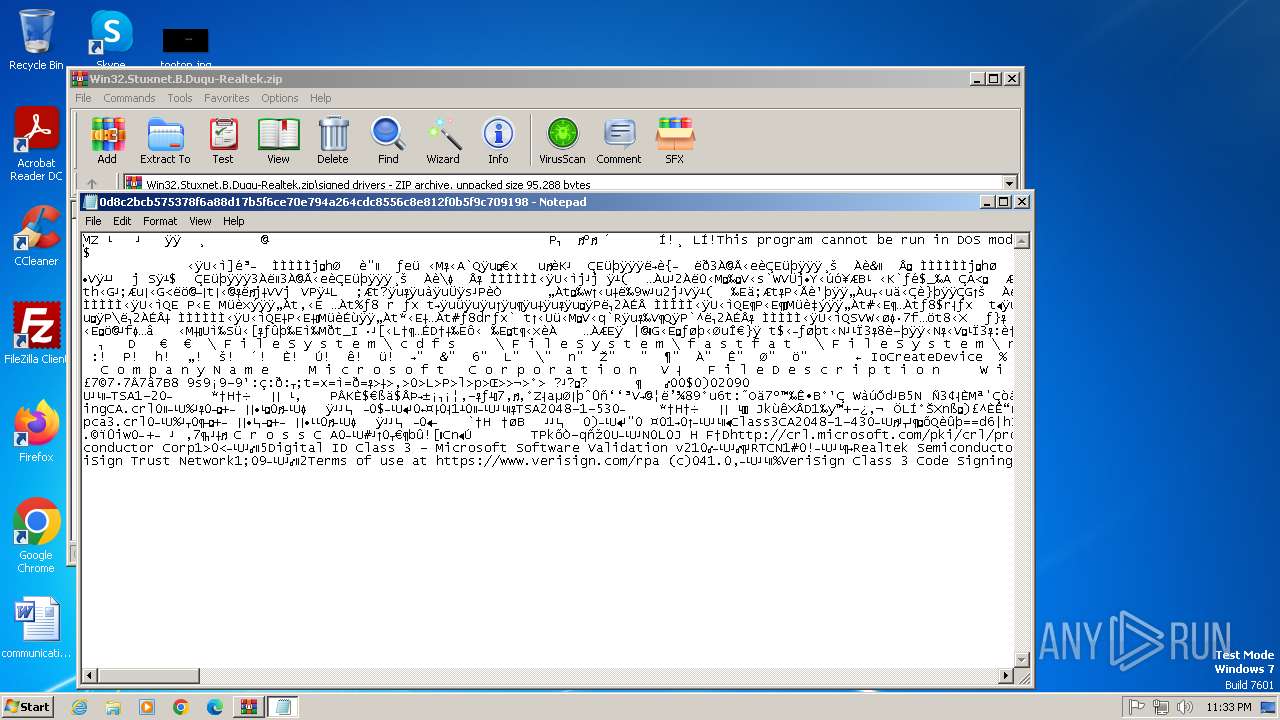Image resolution: width=1280 pixels, height=720 pixels.
Task: Open Recycle Bin desktop icon
Action: tap(36, 40)
